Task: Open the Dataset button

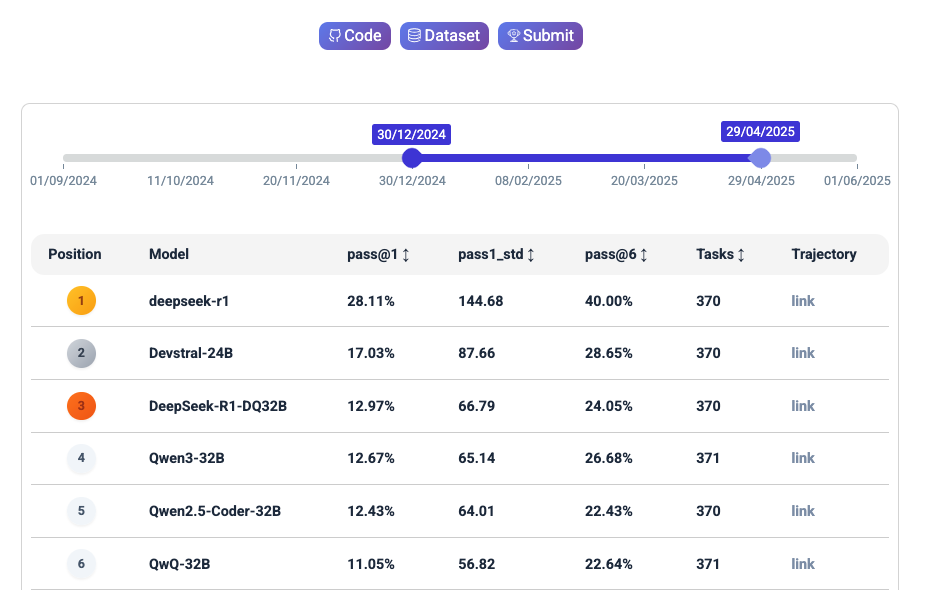Action: (444, 36)
